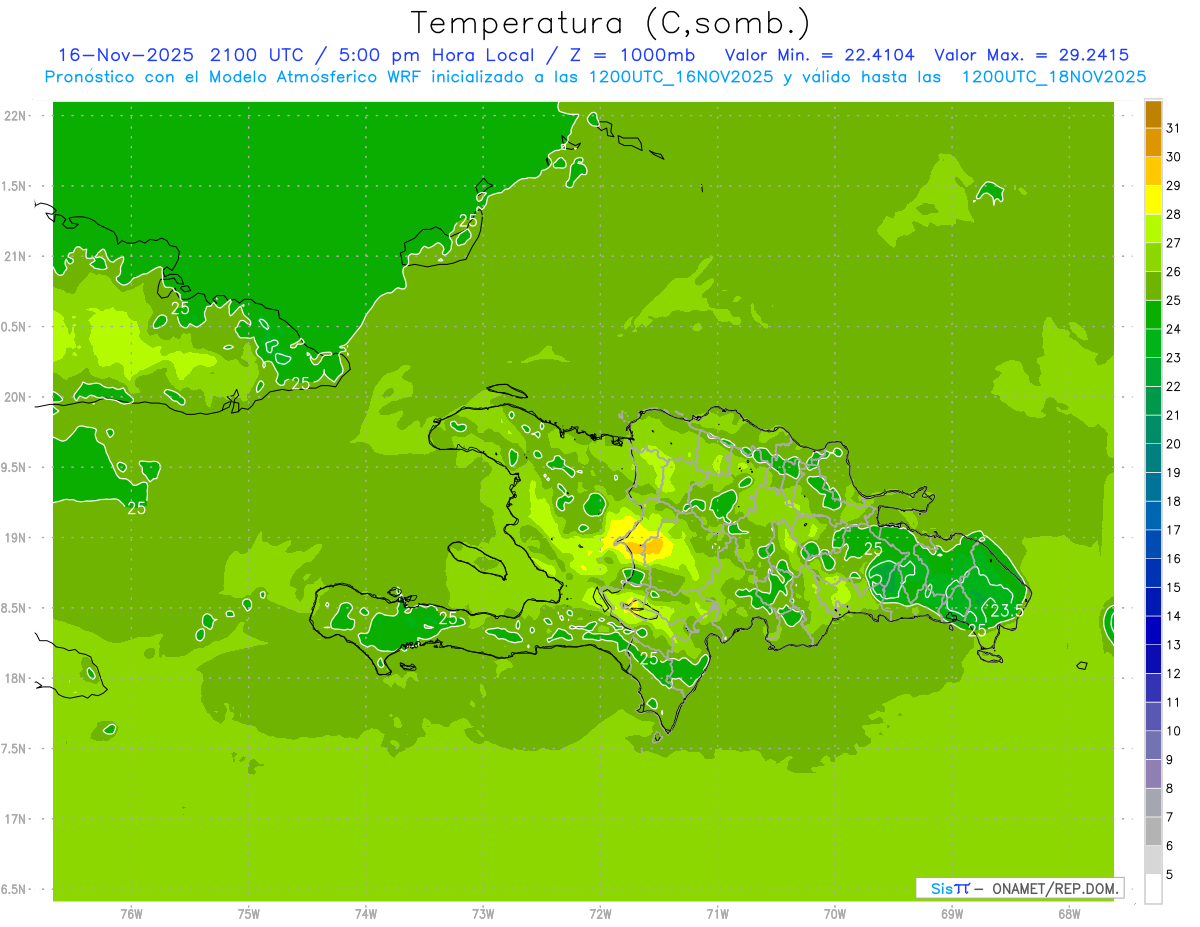Pick the orange legend swatch between 30 and 31

pos(1153,142)
